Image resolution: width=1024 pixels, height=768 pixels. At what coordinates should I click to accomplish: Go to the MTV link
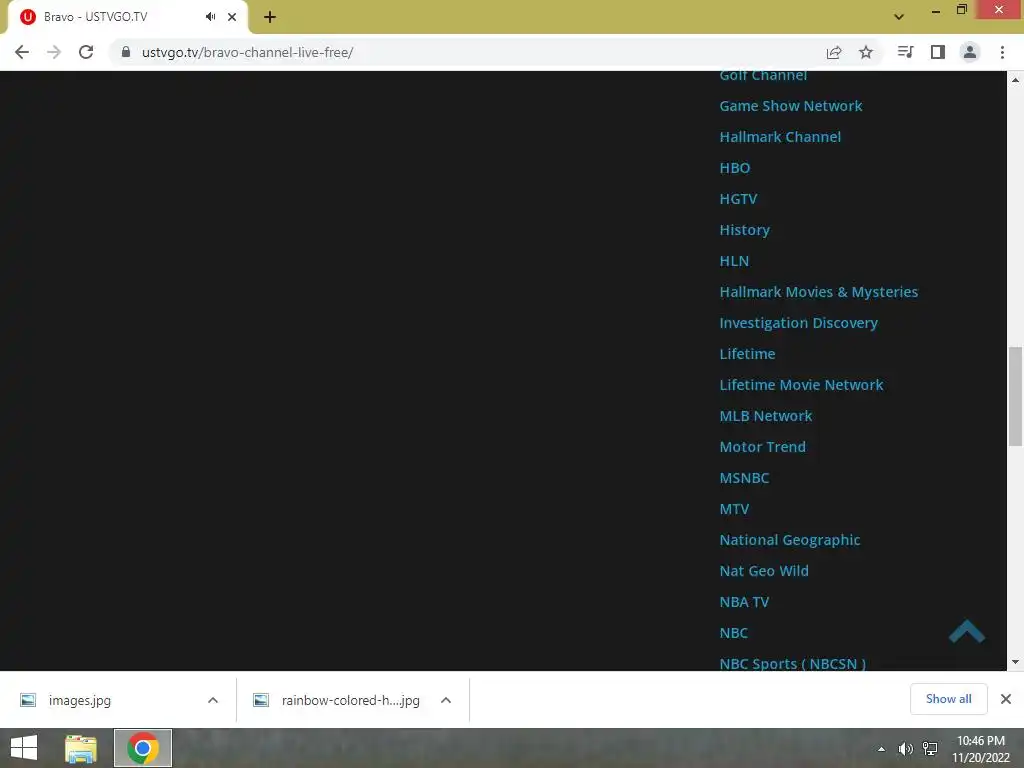734,509
